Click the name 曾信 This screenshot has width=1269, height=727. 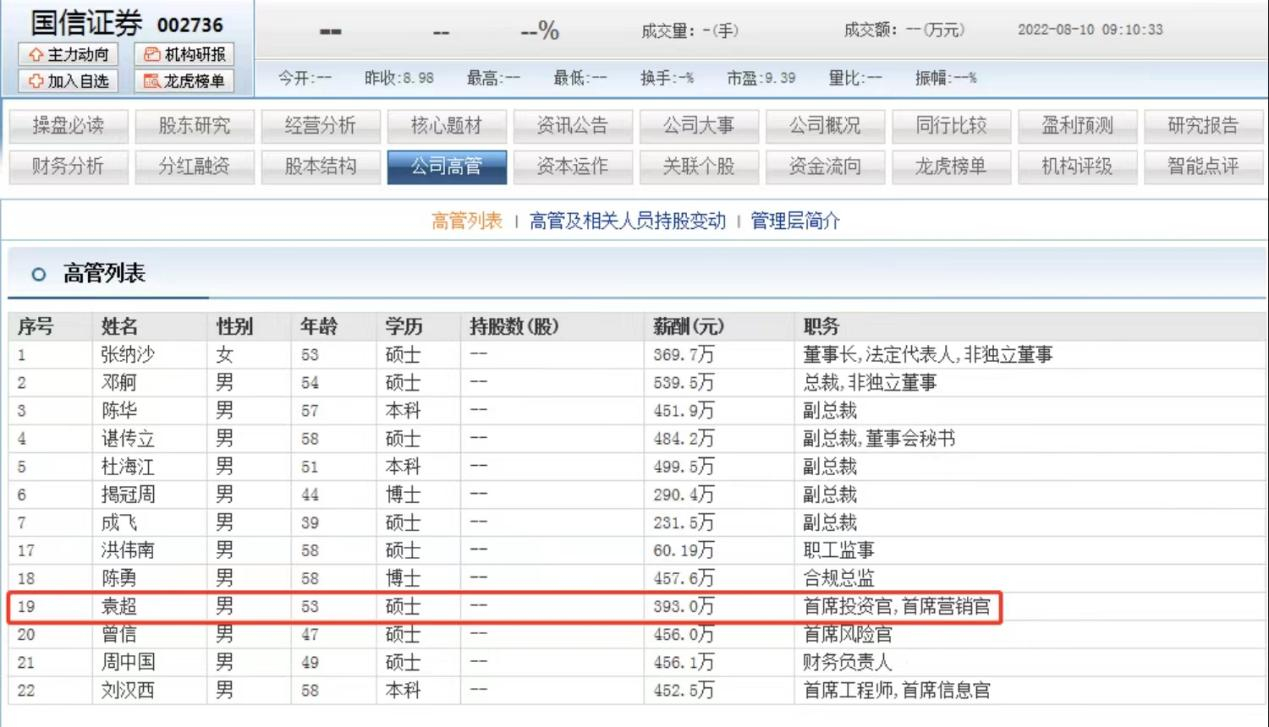(119, 635)
